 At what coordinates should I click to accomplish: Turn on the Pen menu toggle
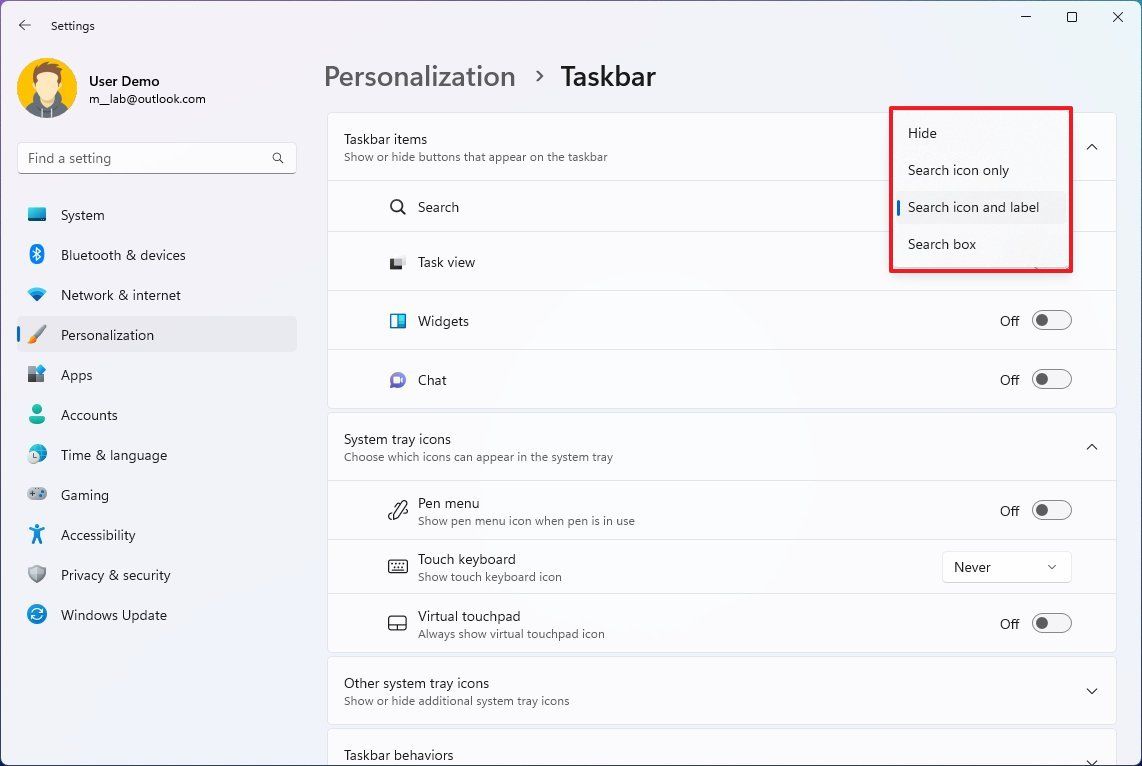[x=1051, y=510]
